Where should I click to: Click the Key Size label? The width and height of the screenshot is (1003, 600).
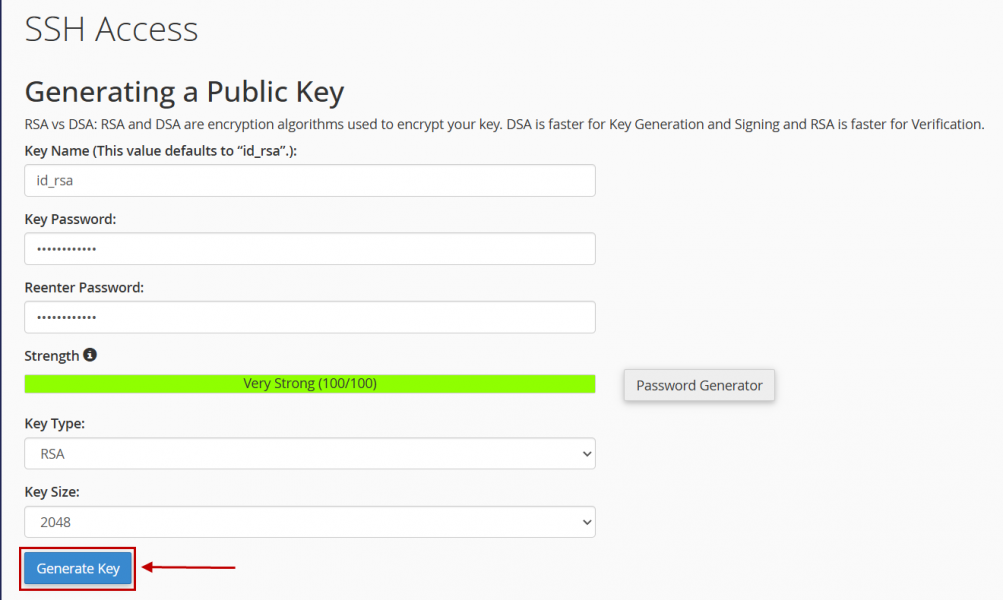pos(52,492)
